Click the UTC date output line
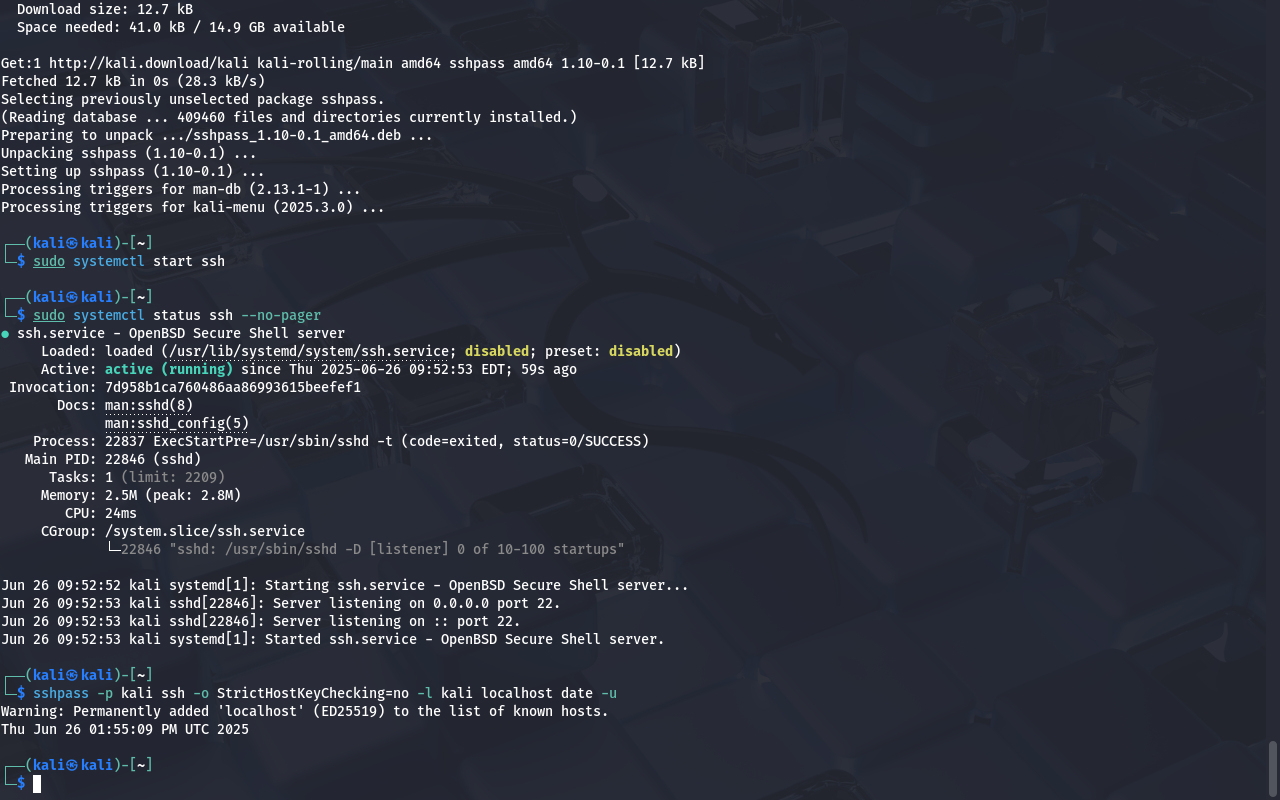The height and width of the screenshot is (800, 1280). tap(125, 729)
